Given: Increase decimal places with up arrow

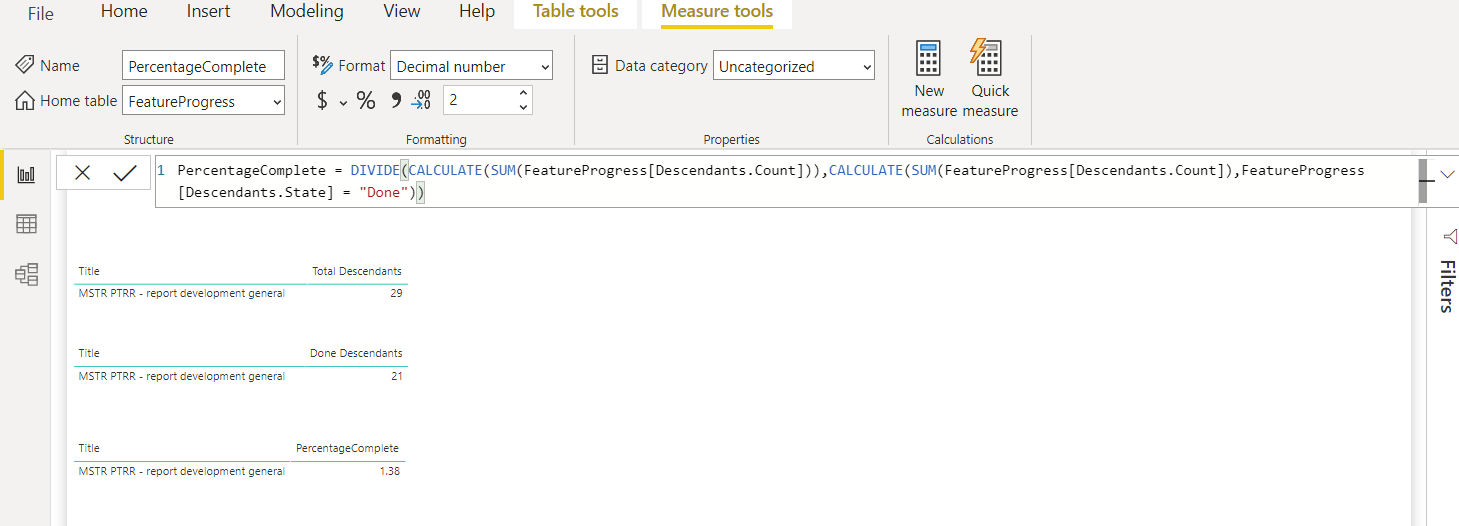Looking at the screenshot, I should pos(523,93).
